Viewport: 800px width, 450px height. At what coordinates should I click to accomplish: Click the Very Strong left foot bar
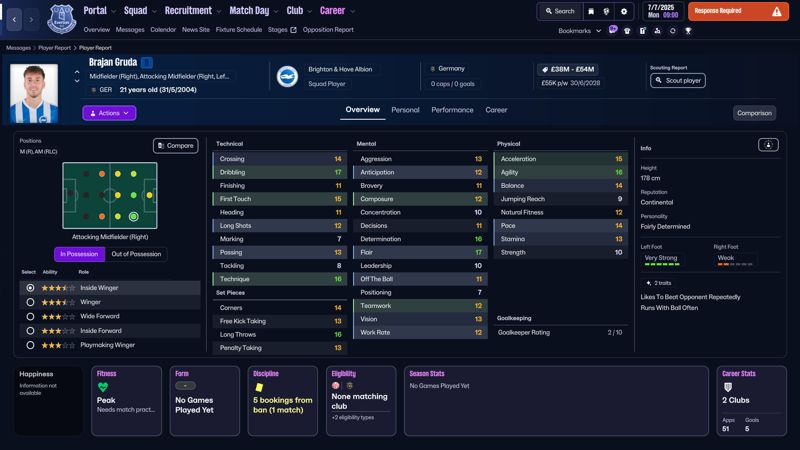(x=662, y=264)
